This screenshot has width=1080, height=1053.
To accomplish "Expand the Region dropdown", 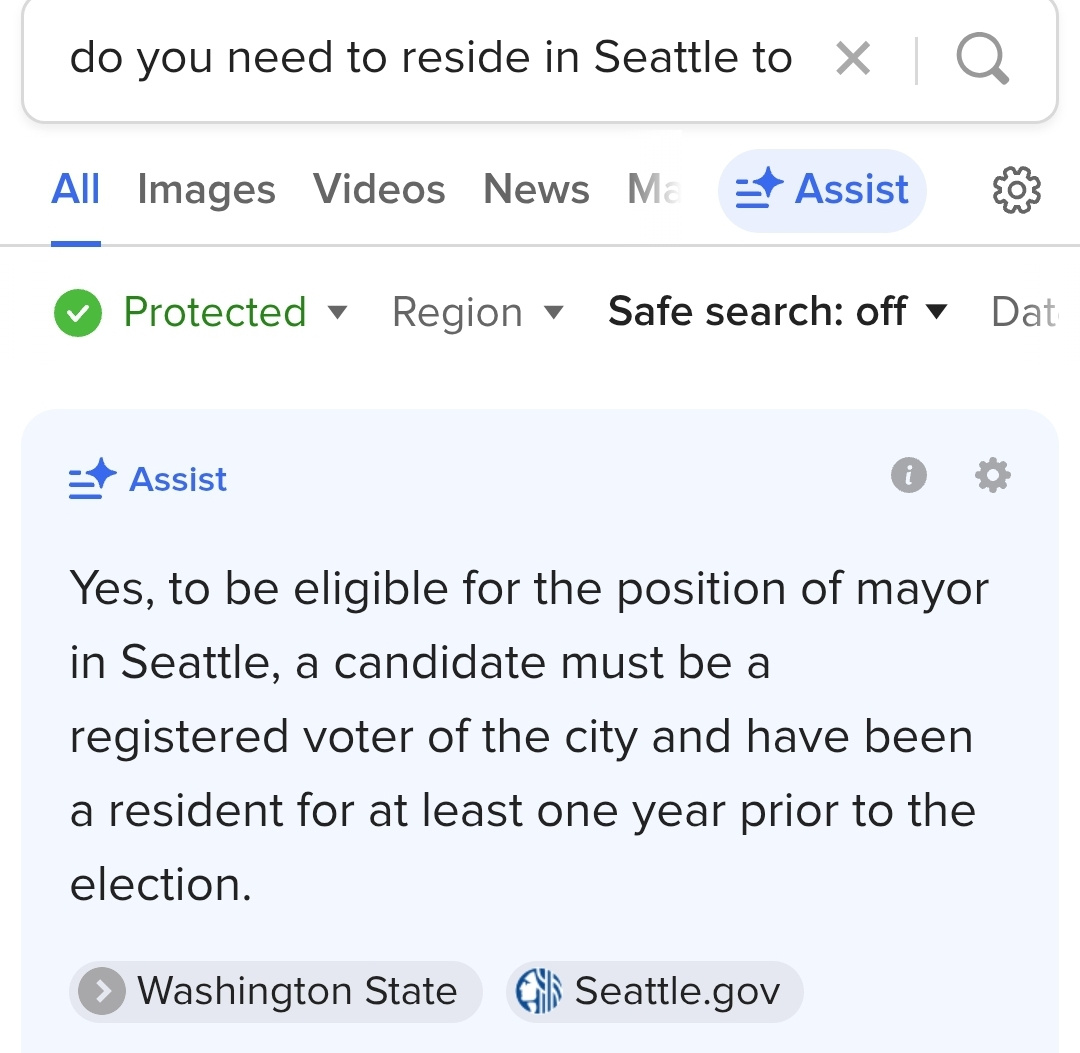I will pos(478,312).
